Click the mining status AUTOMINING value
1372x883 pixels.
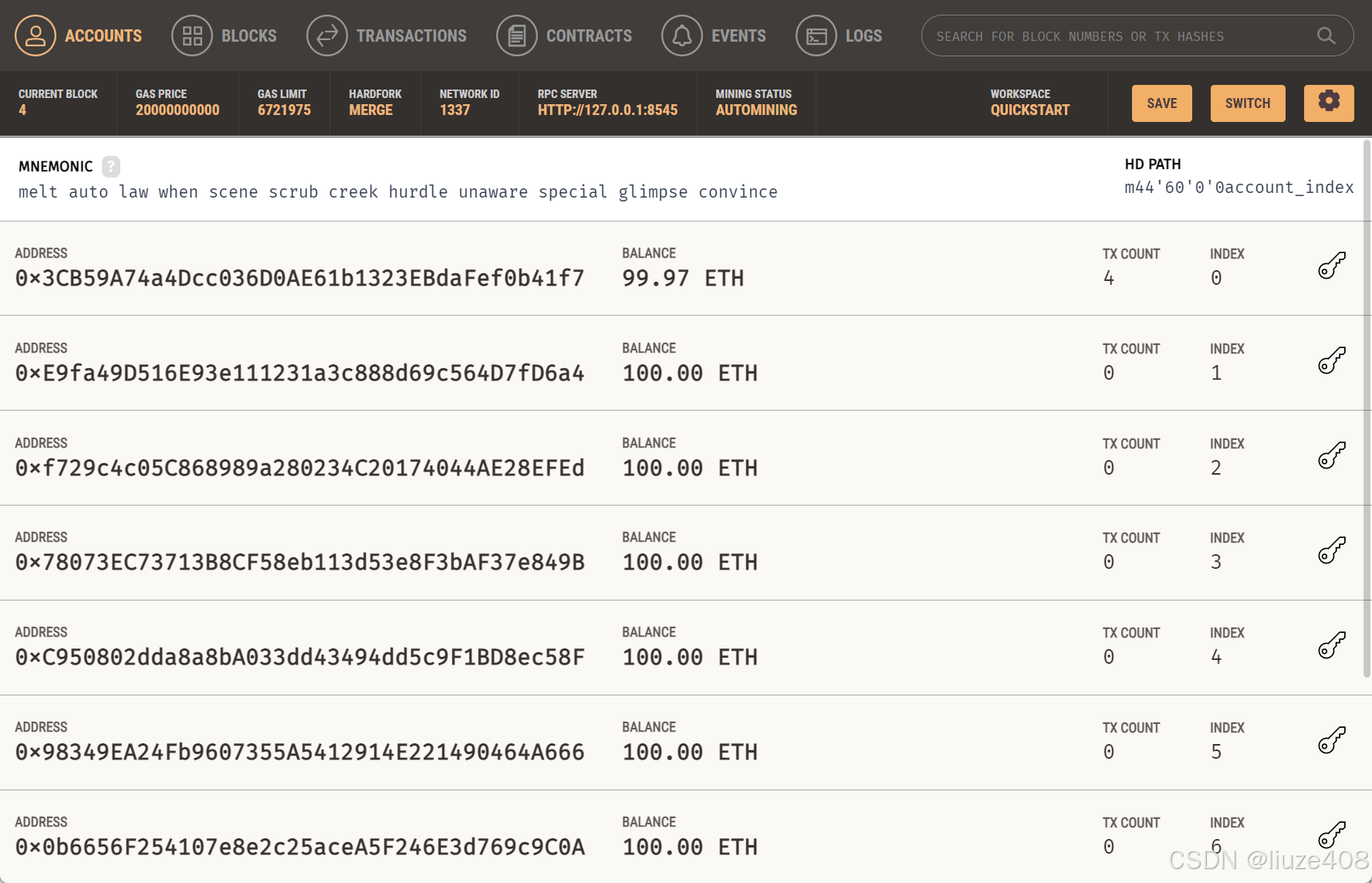(x=756, y=110)
